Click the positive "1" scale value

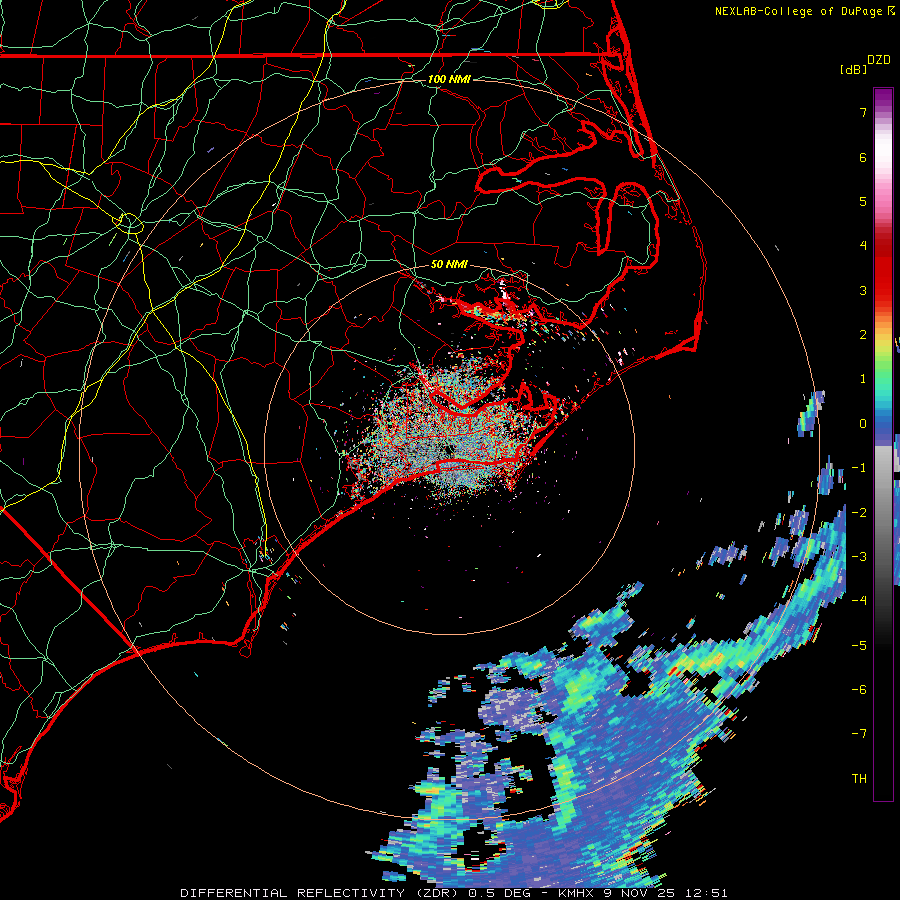[x=863, y=379]
